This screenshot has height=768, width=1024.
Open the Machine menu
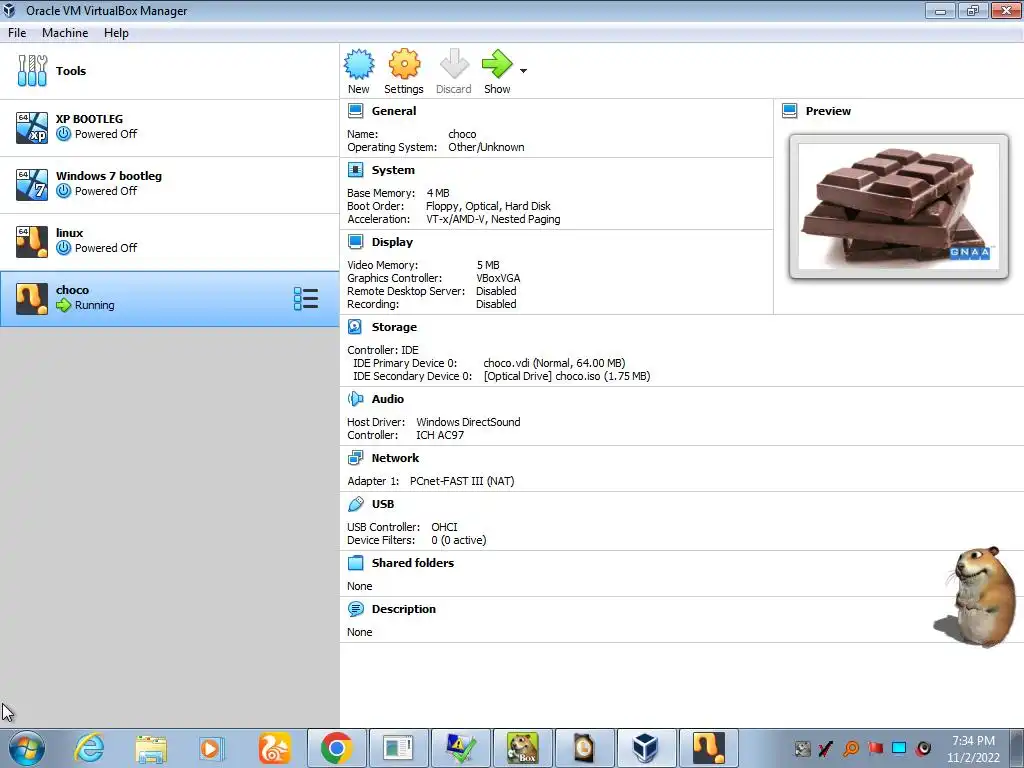pyautogui.click(x=65, y=33)
